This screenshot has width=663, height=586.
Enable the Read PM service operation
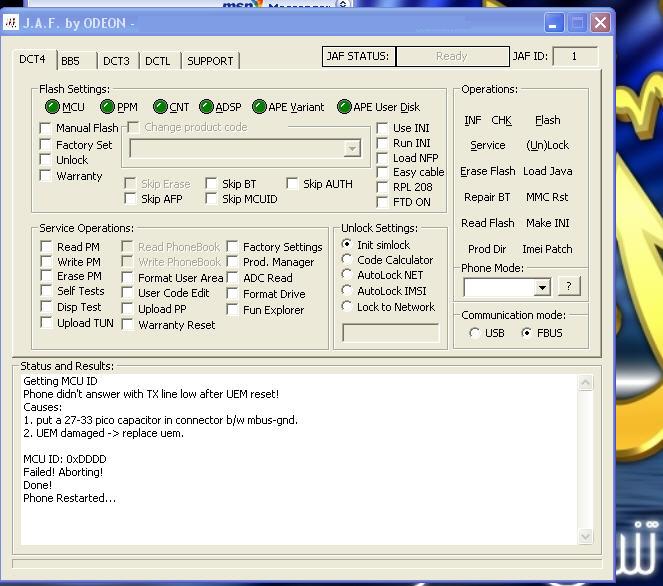[46, 246]
